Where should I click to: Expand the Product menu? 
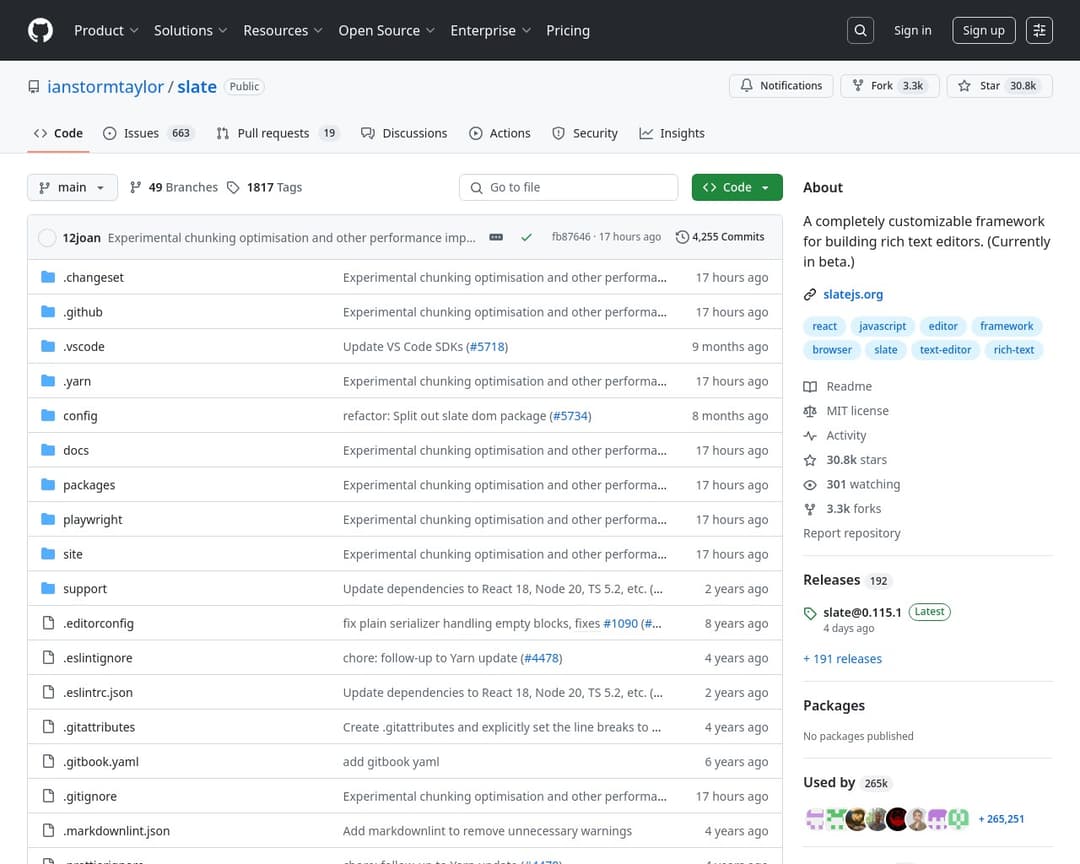(106, 30)
